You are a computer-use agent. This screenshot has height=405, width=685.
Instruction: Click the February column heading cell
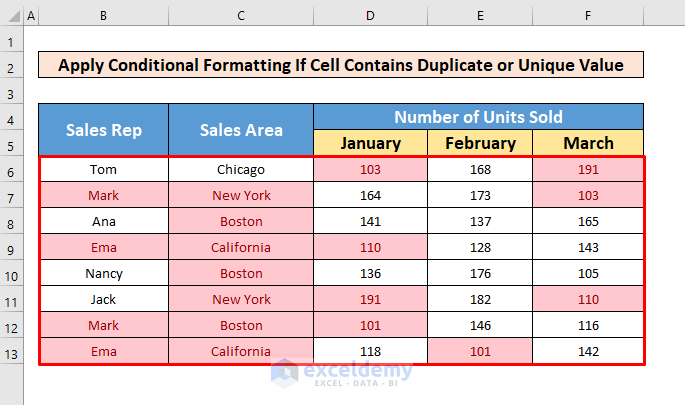pyautogui.click(x=480, y=143)
